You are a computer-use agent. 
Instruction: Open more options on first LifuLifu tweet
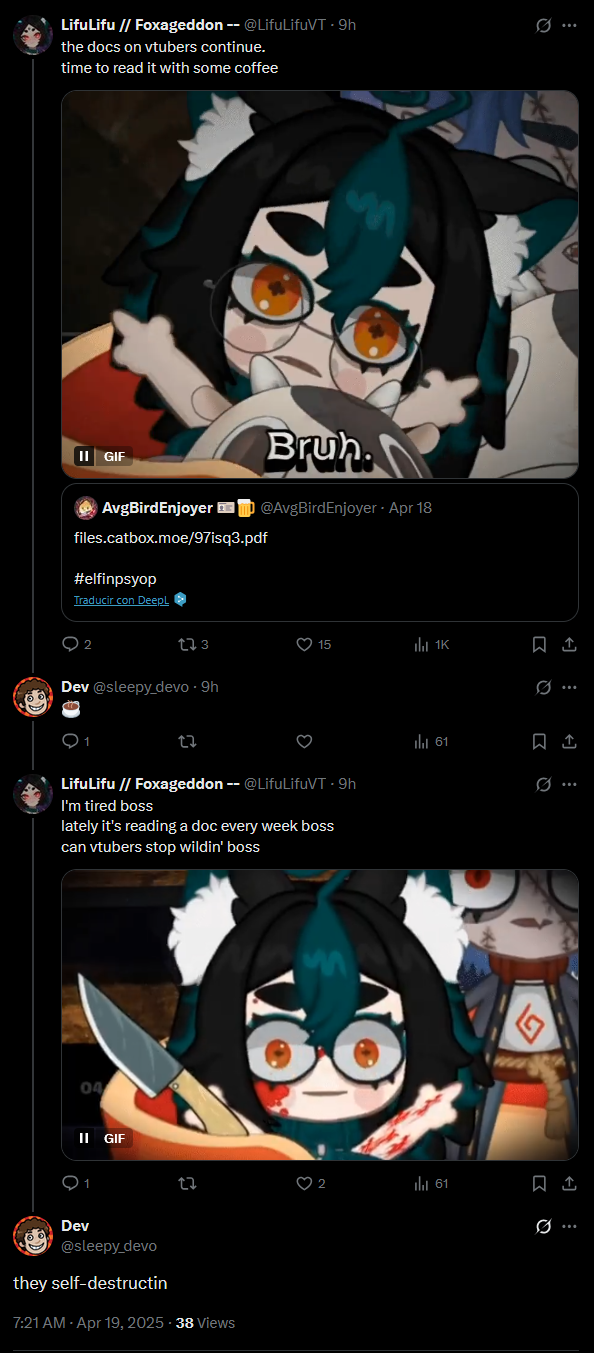569,25
